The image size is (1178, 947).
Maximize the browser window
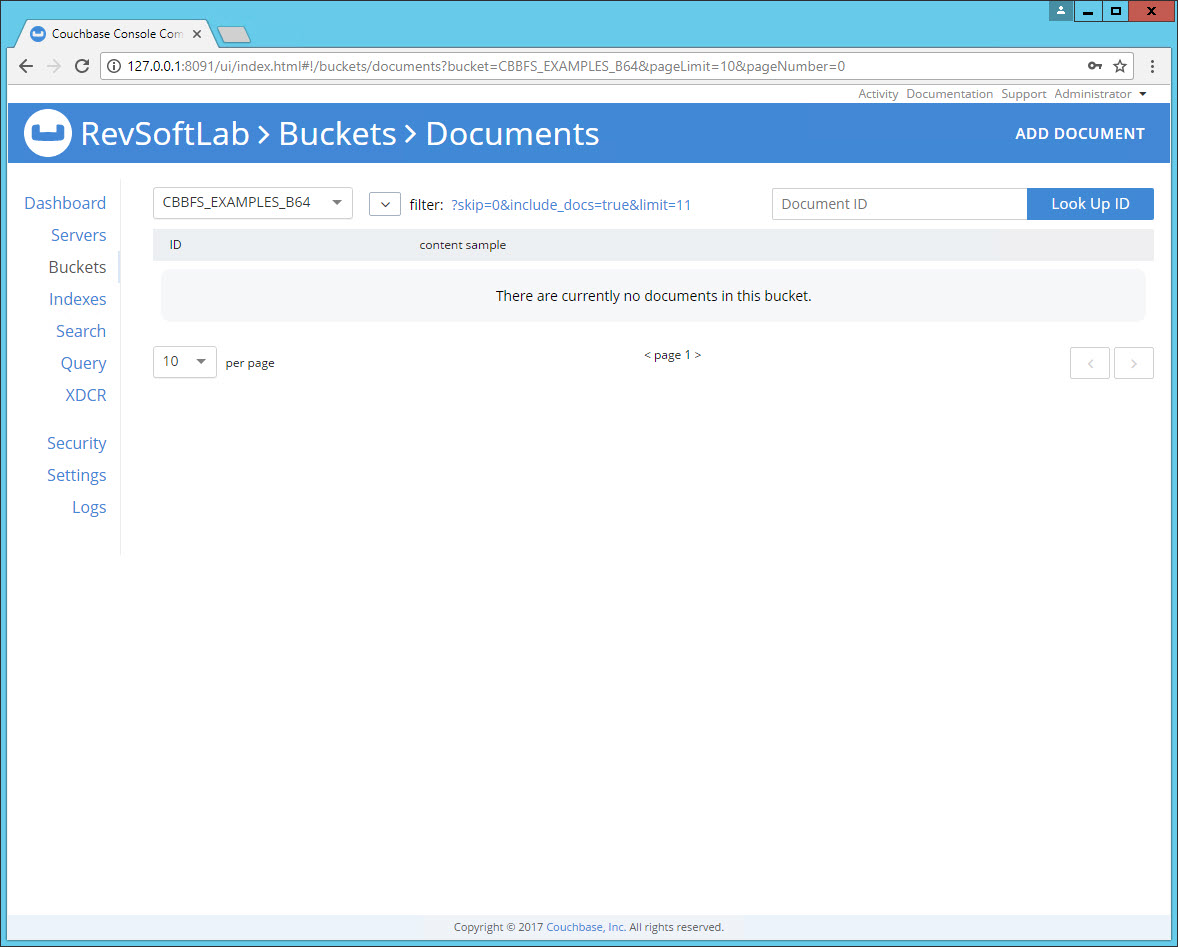pos(1116,11)
